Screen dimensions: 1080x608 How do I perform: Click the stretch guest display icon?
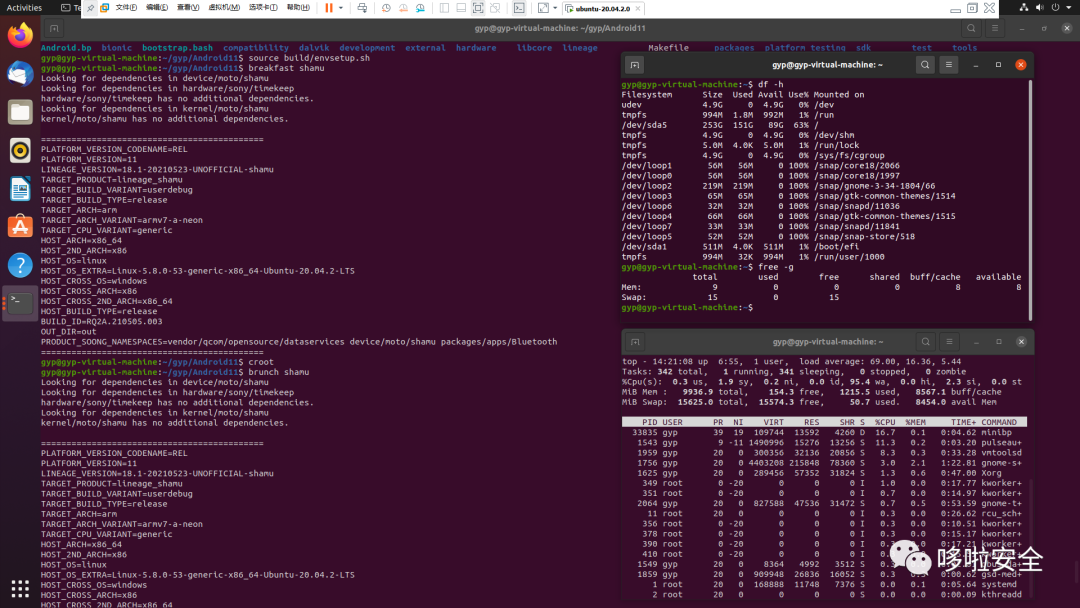click(543, 8)
